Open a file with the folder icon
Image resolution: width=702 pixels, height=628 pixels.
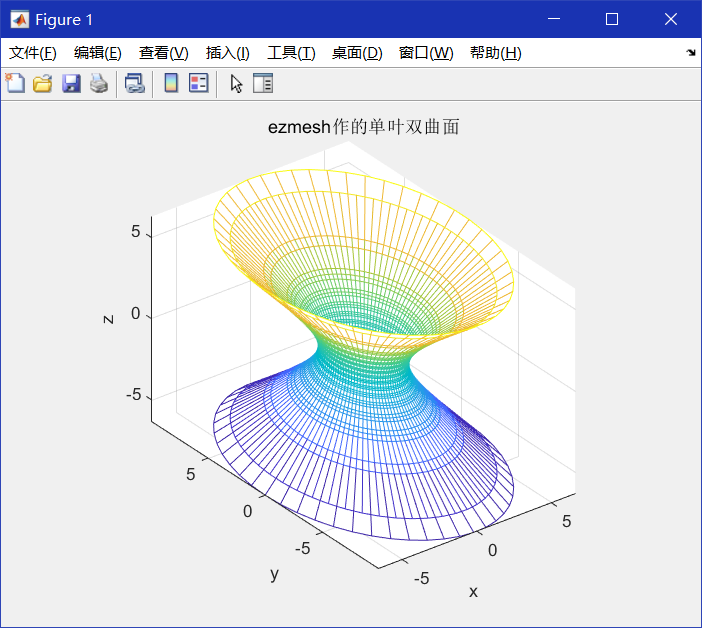tap(43, 83)
